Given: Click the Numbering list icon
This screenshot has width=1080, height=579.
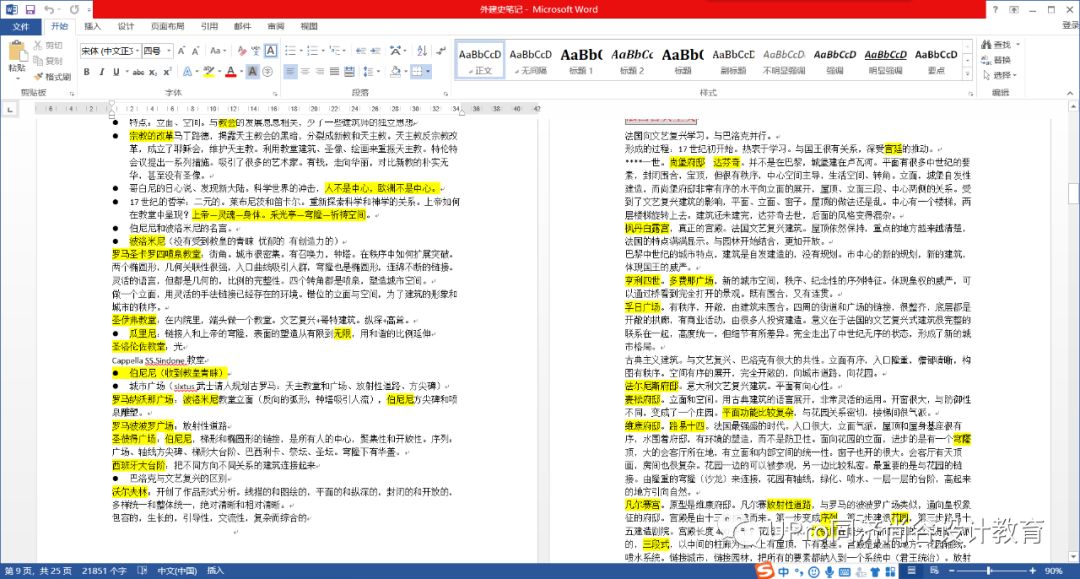Looking at the screenshot, I should pyautogui.click(x=312, y=51).
